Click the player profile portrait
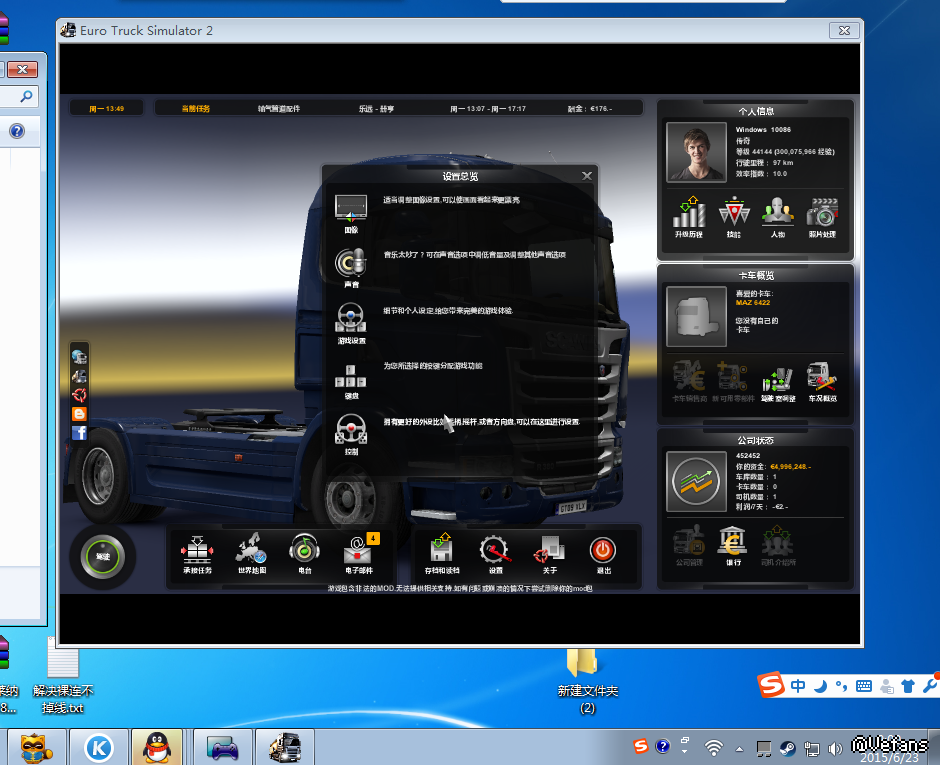This screenshot has width=940, height=765. coord(697,152)
